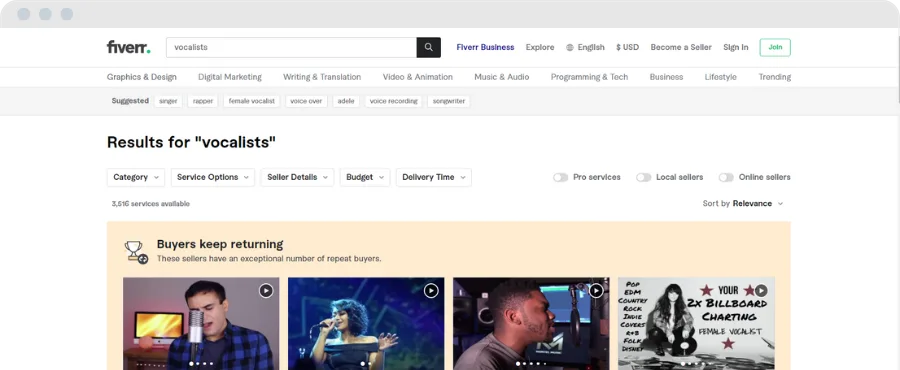Play the video of the man in plaid shirt
This screenshot has height=370, width=900.
coord(266,291)
